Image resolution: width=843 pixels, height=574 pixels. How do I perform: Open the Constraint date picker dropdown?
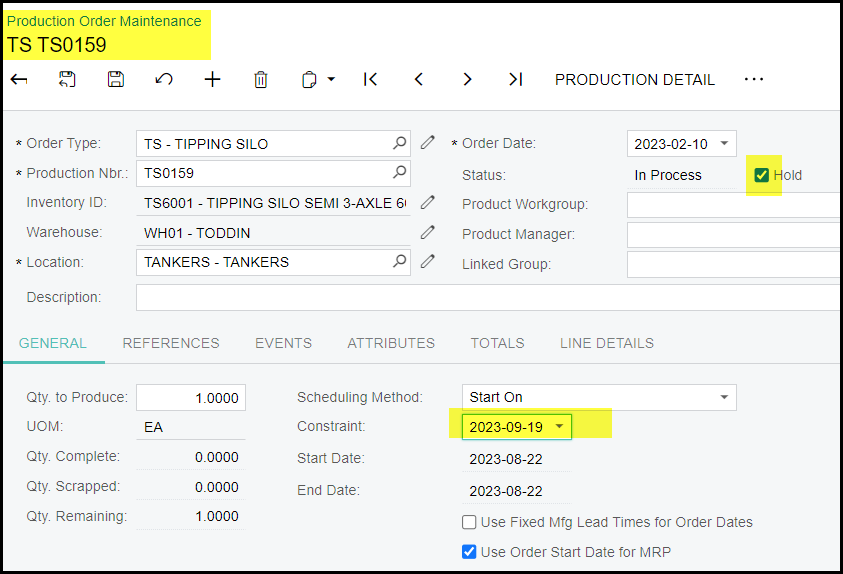click(x=559, y=427)
